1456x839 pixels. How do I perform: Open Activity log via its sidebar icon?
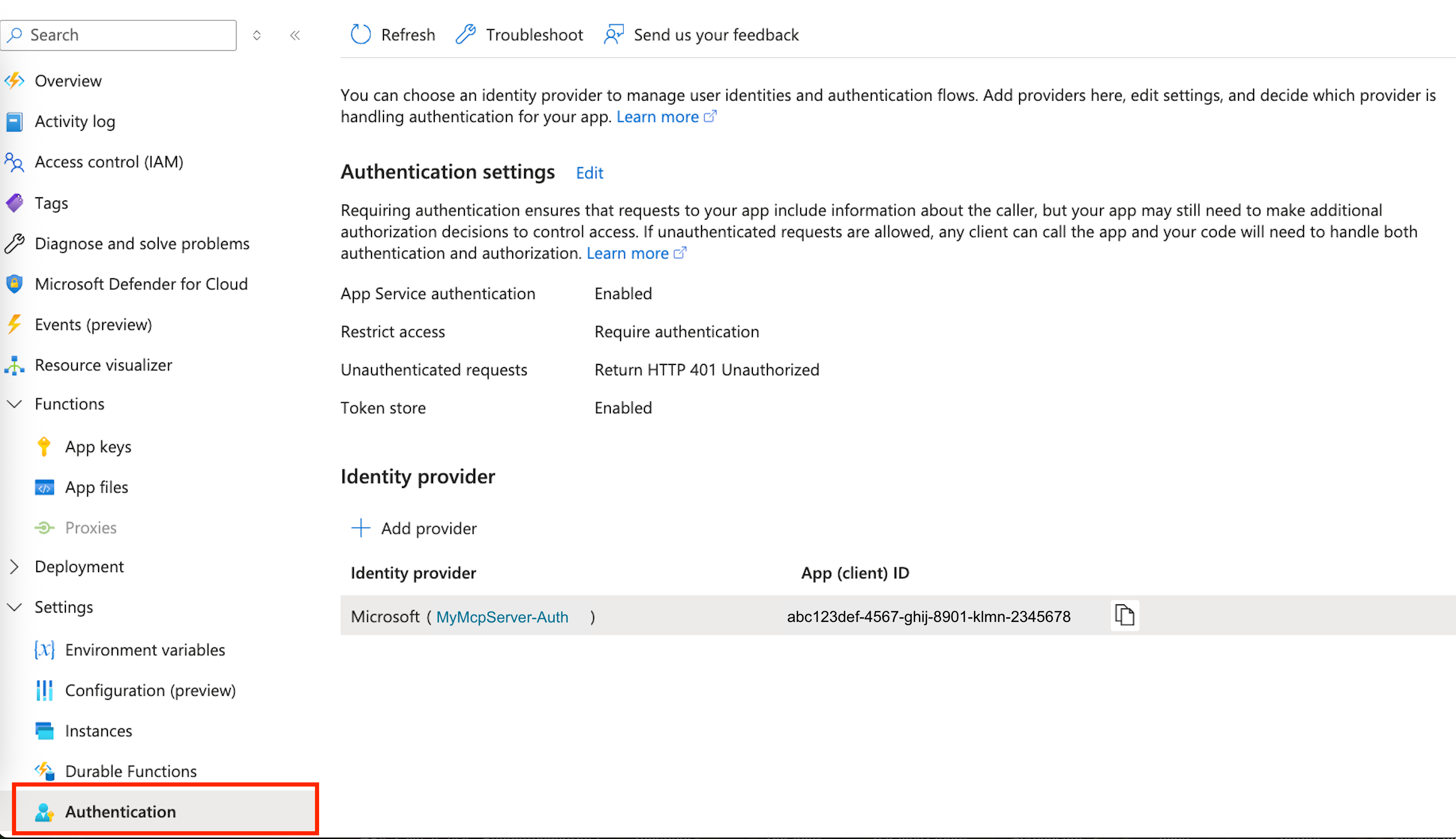coord(15,121)
